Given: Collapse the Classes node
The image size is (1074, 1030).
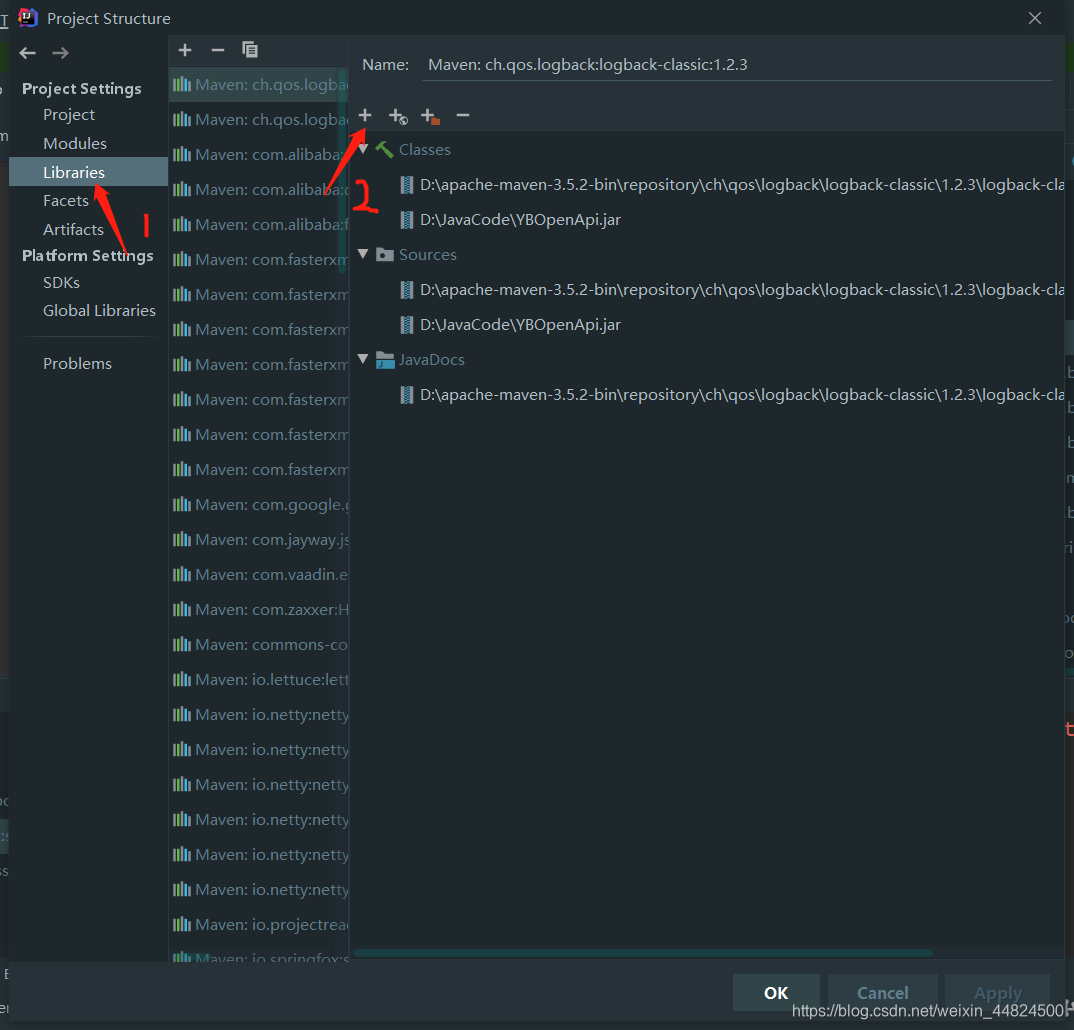Looking at the screenshot, I should tap(364, 149).
